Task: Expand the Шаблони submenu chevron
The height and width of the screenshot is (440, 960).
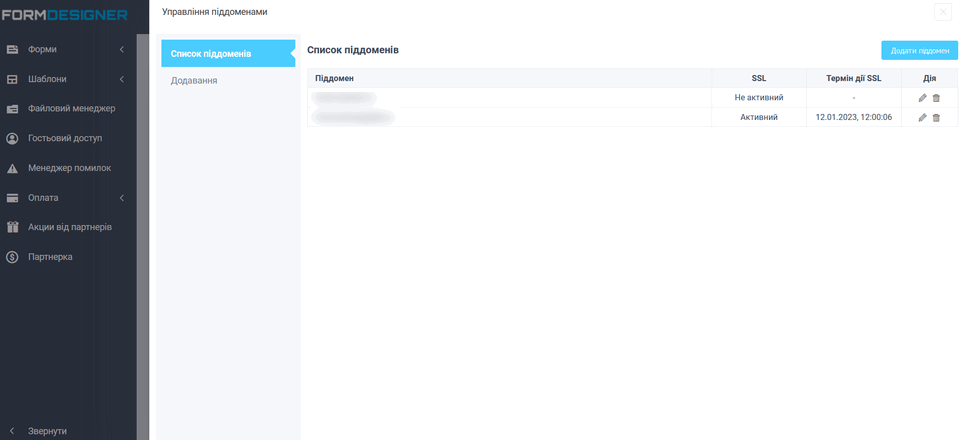Action: point(121,79)
